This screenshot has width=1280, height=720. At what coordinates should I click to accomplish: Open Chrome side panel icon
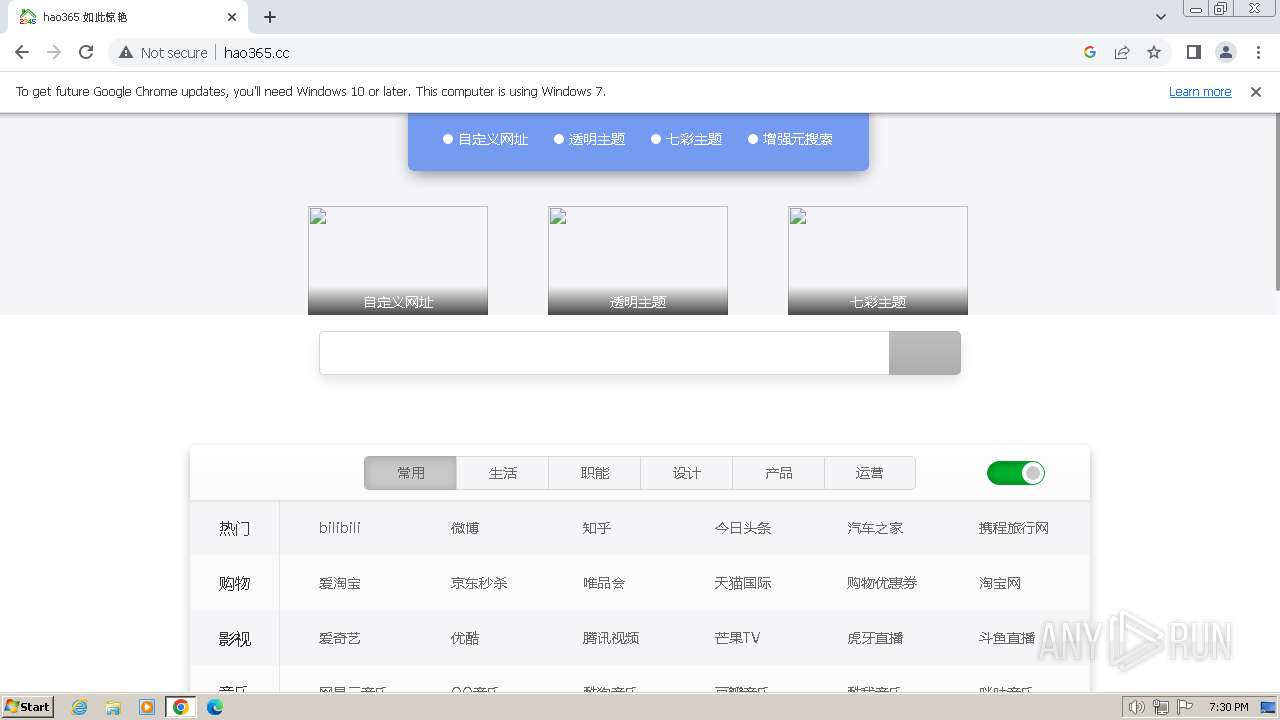(1193, 52)
